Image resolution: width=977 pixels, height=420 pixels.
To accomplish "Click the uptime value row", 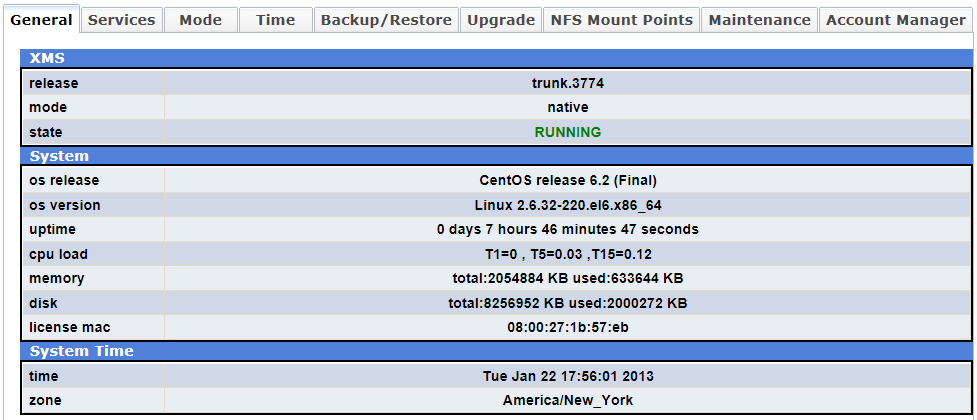I will (x=568, y=229).
